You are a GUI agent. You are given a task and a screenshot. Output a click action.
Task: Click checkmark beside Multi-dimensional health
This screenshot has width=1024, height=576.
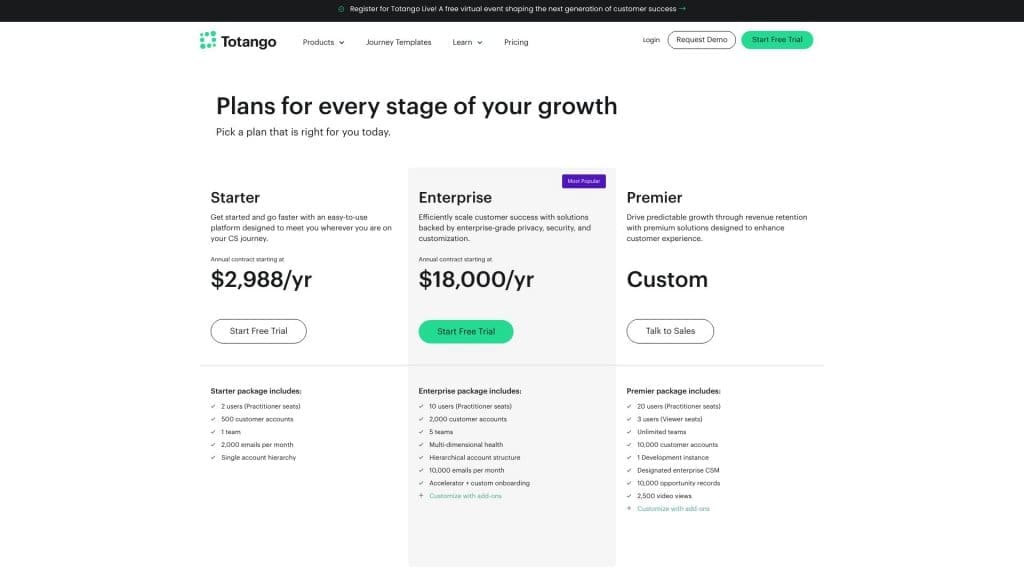421,445
